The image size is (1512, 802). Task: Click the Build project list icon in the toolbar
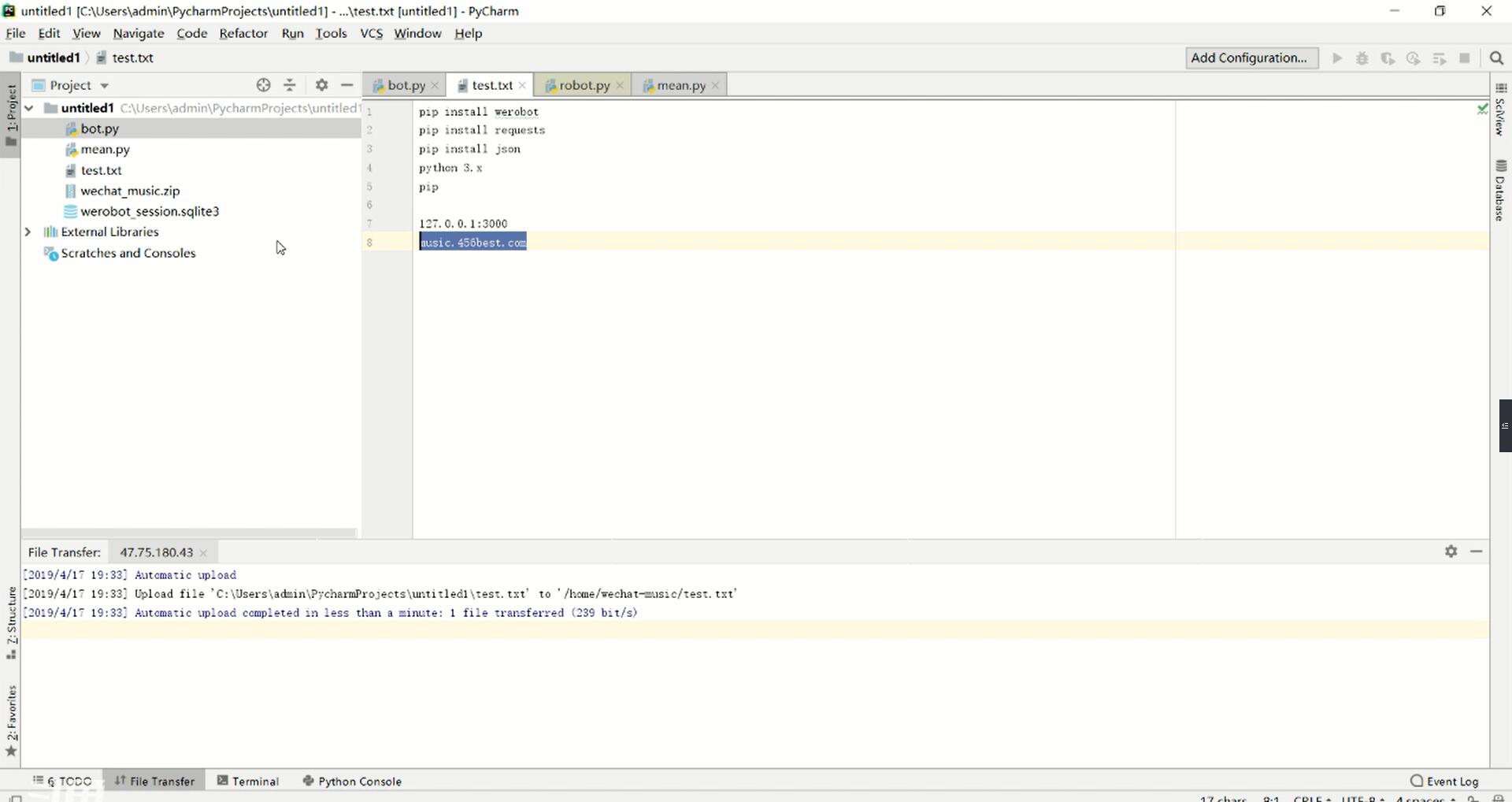point(1440,58)
